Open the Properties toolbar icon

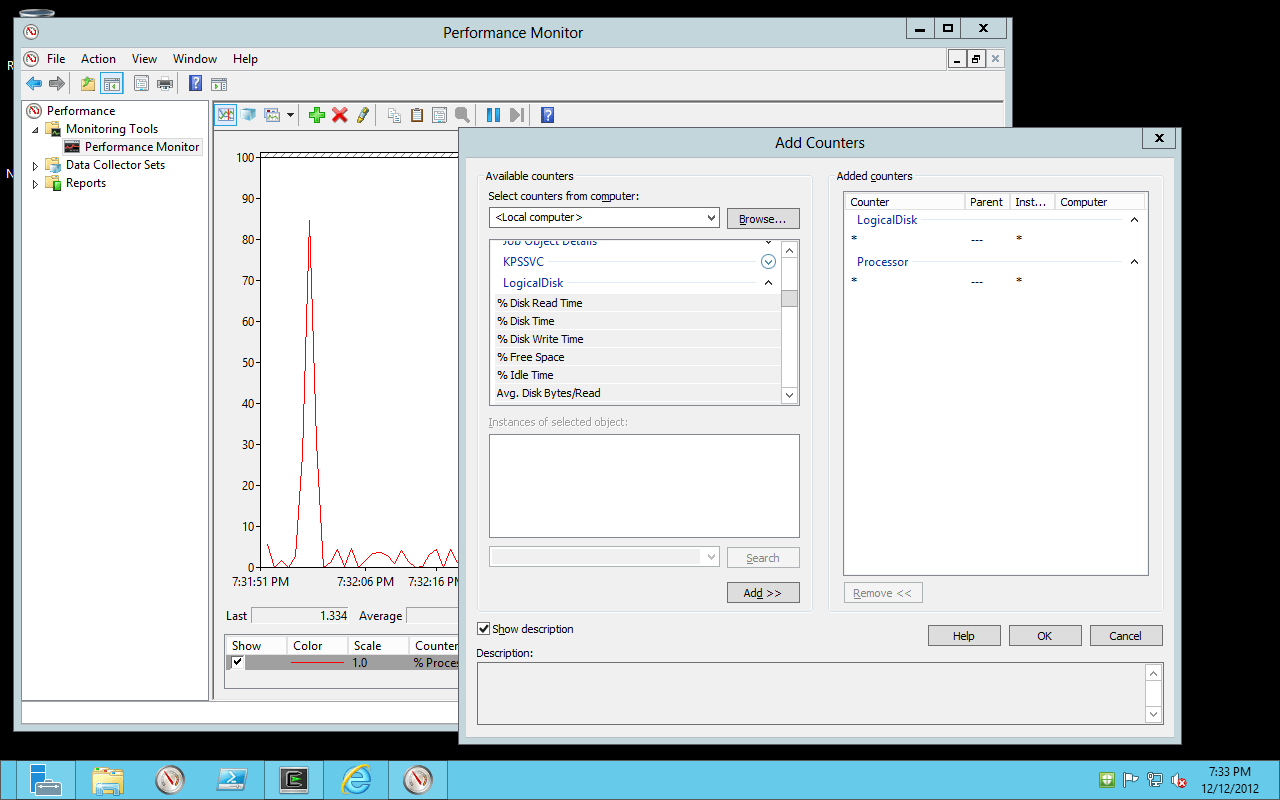[141, 84]
